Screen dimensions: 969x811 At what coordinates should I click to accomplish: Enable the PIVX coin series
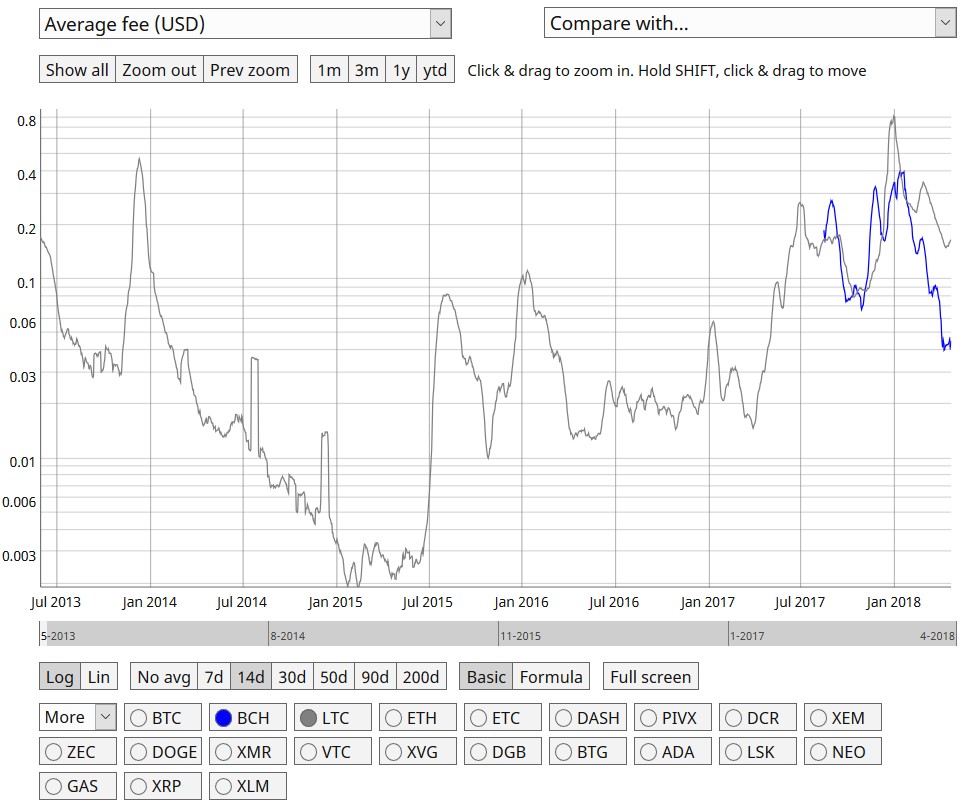tap(673, 717)
